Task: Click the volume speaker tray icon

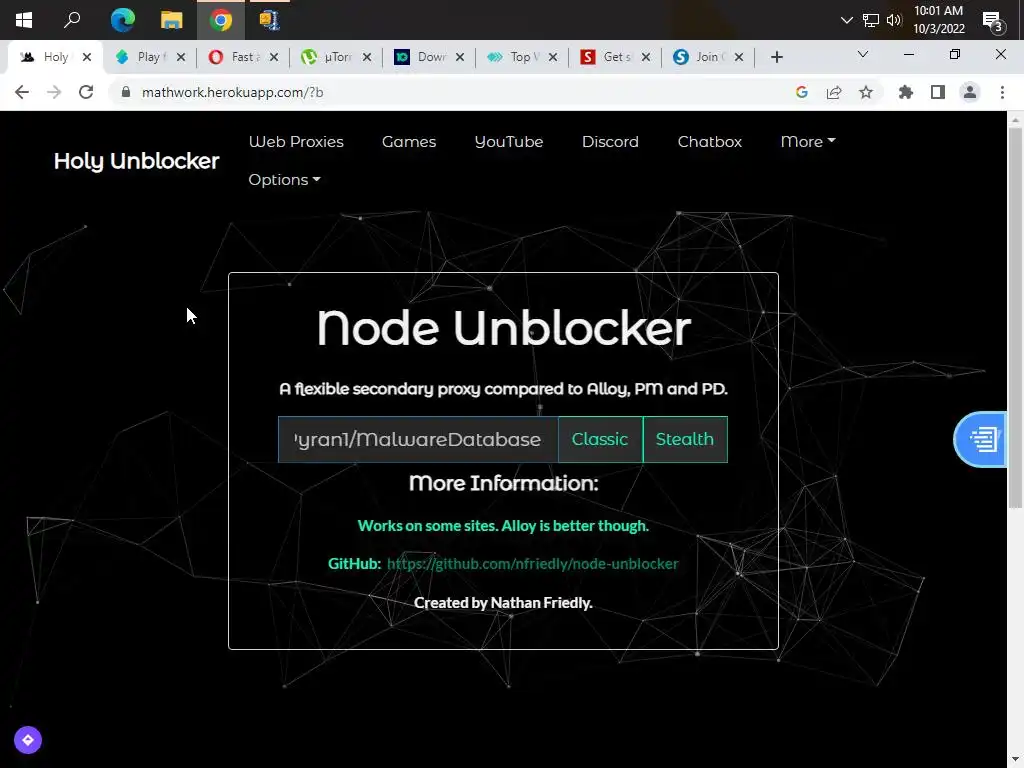Action: pyautogui.click(x=893, y=20)
